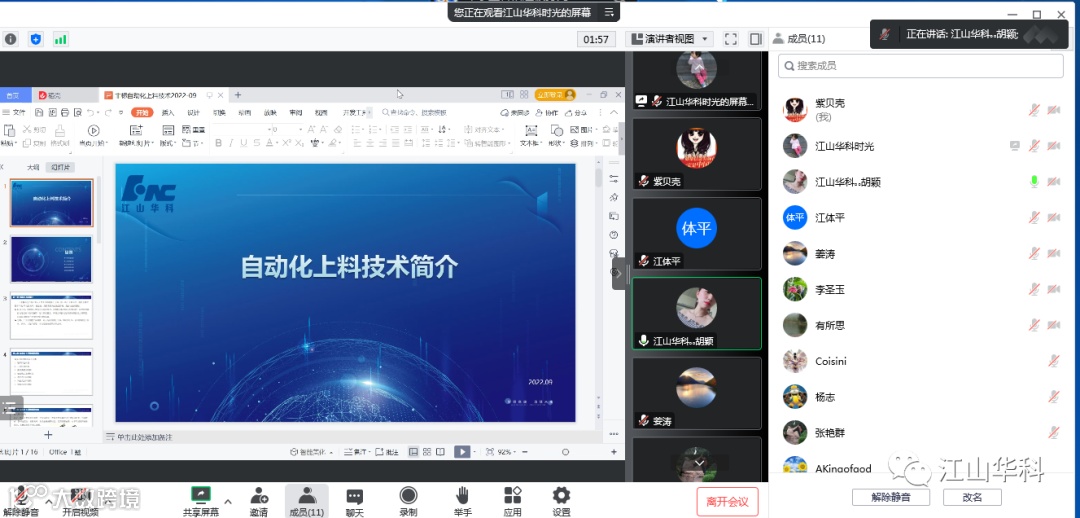The height and width of the screenshot is (518, 1080).
Task: Open the screen-viewing options menu at top
Action: (x=609, y=12)
